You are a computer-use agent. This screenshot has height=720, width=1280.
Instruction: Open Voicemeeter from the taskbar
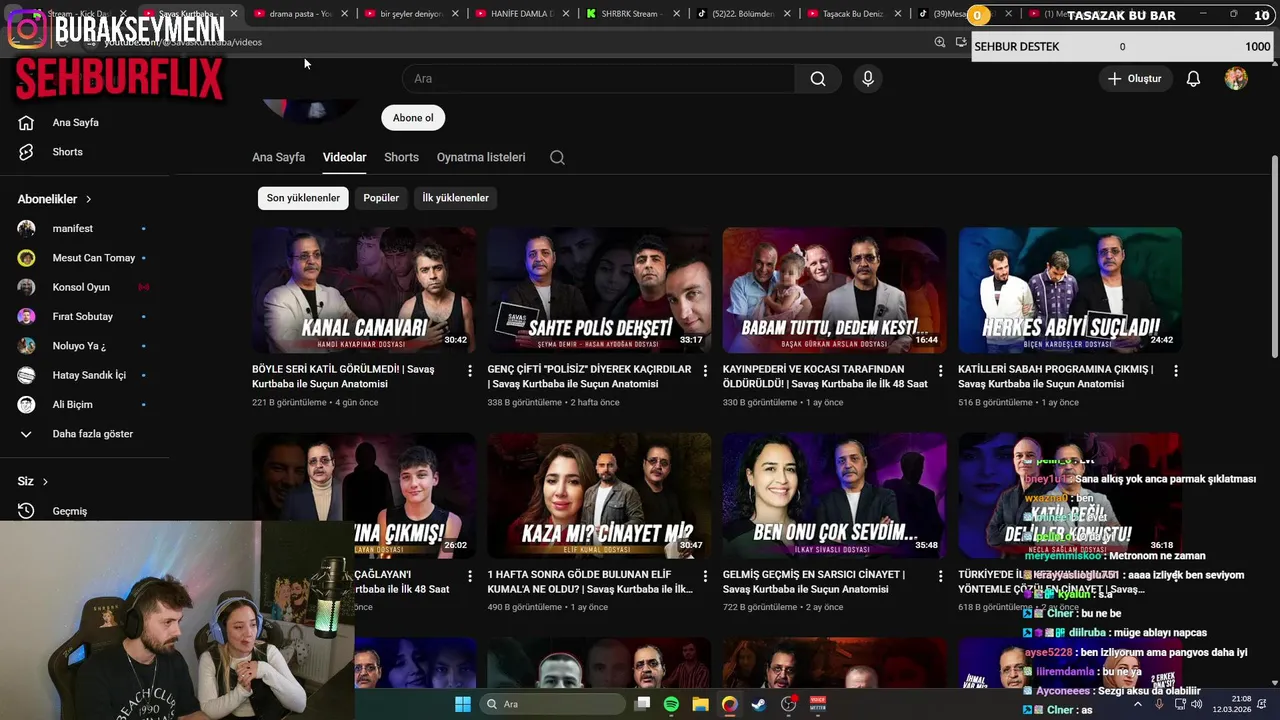[x=818, y=704]
